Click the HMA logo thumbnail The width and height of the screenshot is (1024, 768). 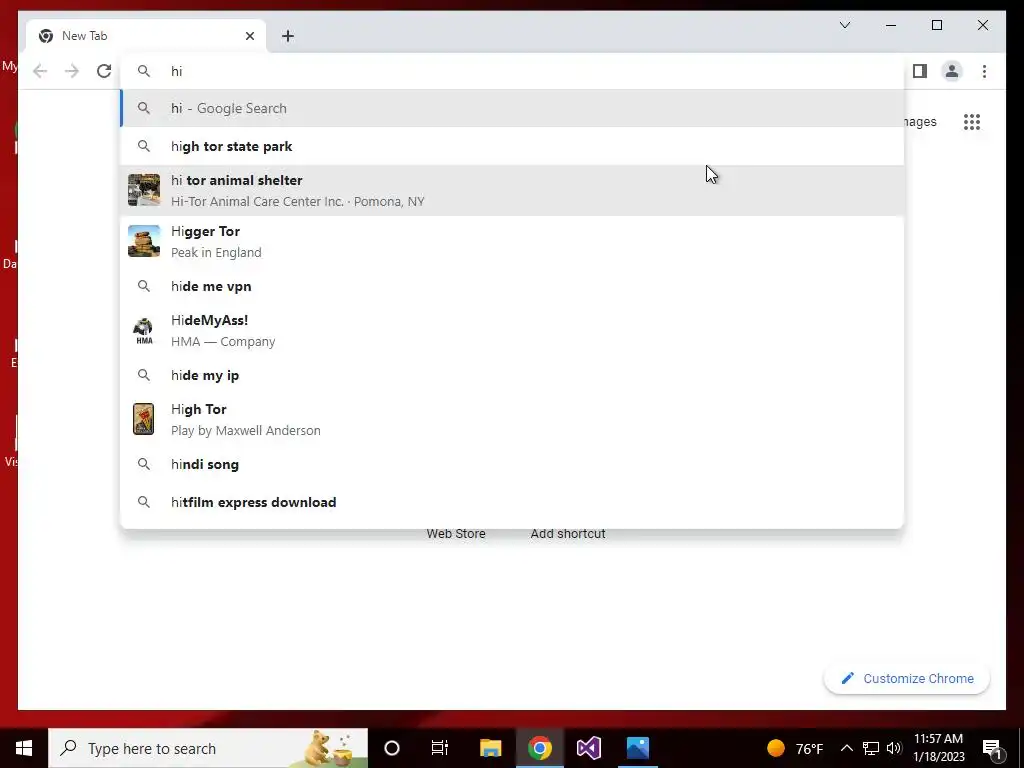[x=144, y=330]
